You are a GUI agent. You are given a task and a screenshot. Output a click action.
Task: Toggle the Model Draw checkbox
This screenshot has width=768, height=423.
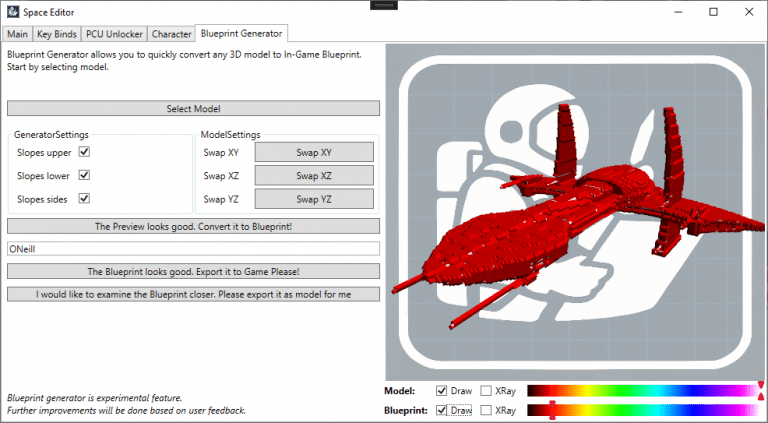pyautogui.click(x=441, y=391)
